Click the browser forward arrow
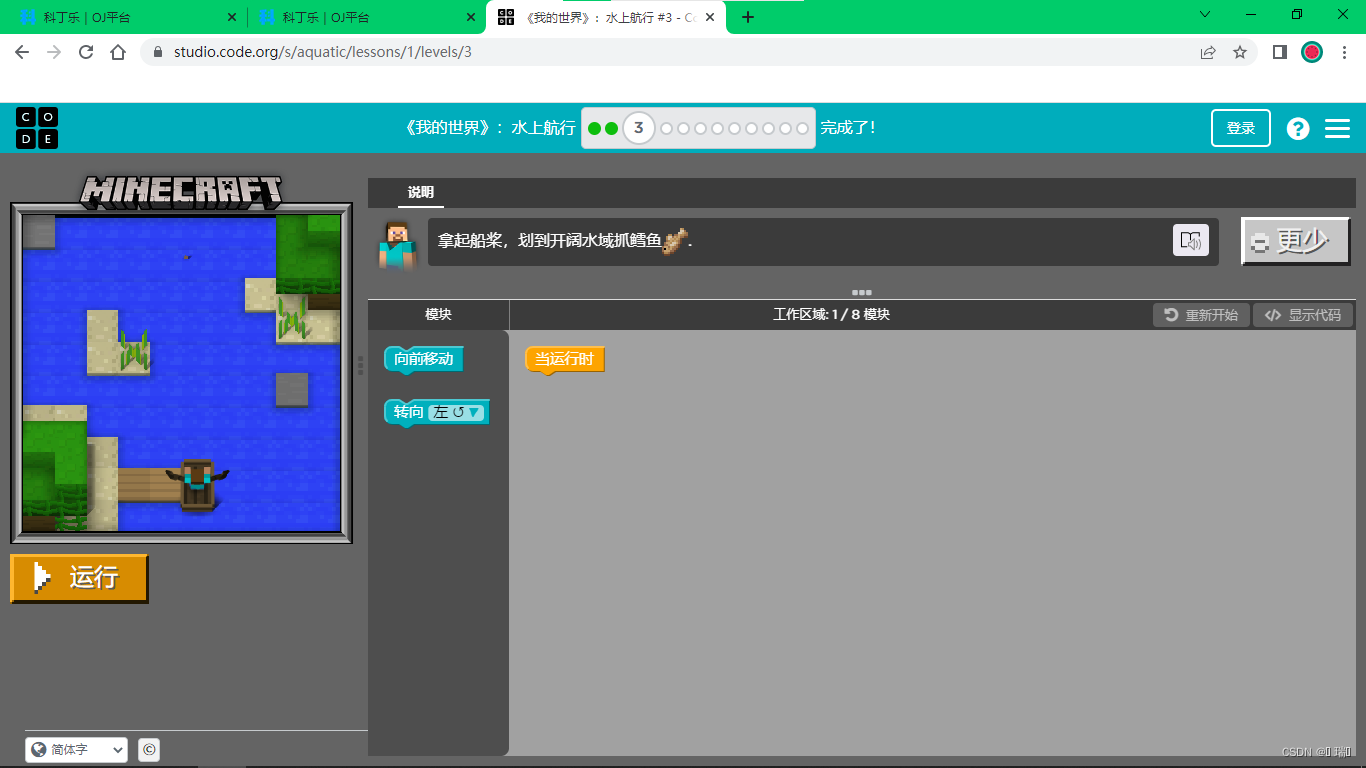 pyautogui.click(x=54, y=52)
